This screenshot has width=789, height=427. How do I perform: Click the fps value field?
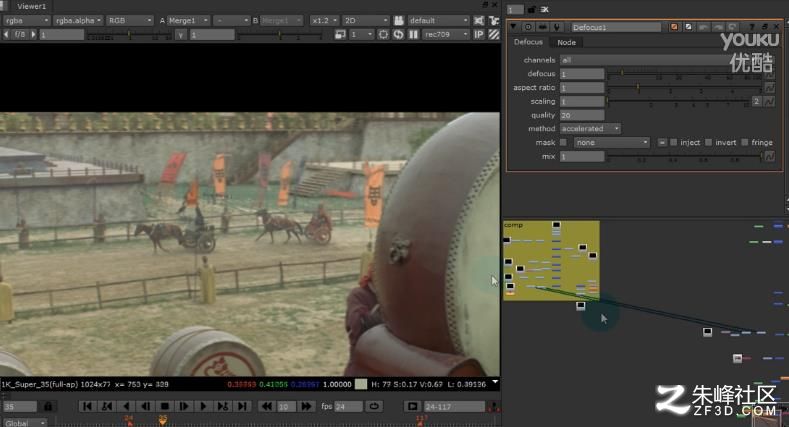[348, 406]
